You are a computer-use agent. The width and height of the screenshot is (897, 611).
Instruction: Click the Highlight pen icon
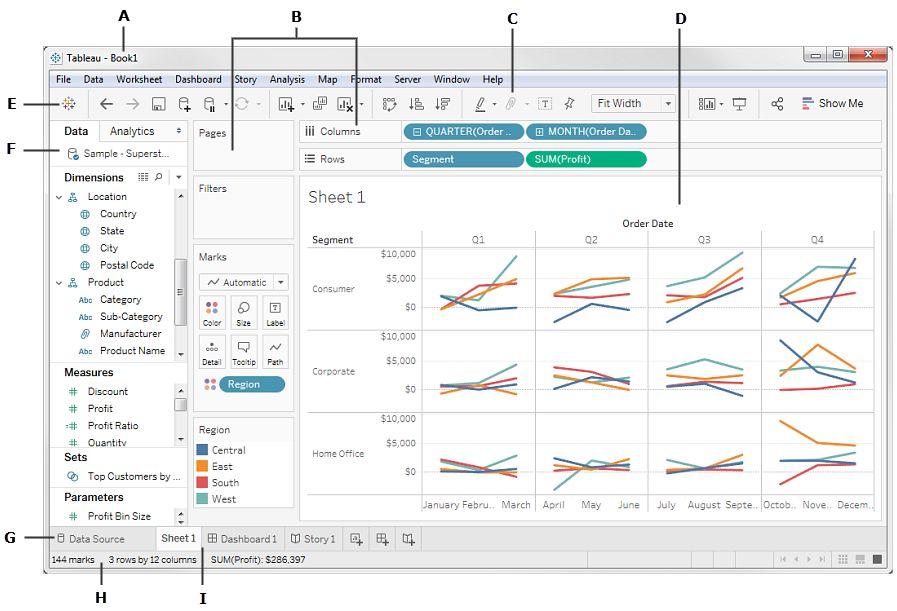click(481, 104)
